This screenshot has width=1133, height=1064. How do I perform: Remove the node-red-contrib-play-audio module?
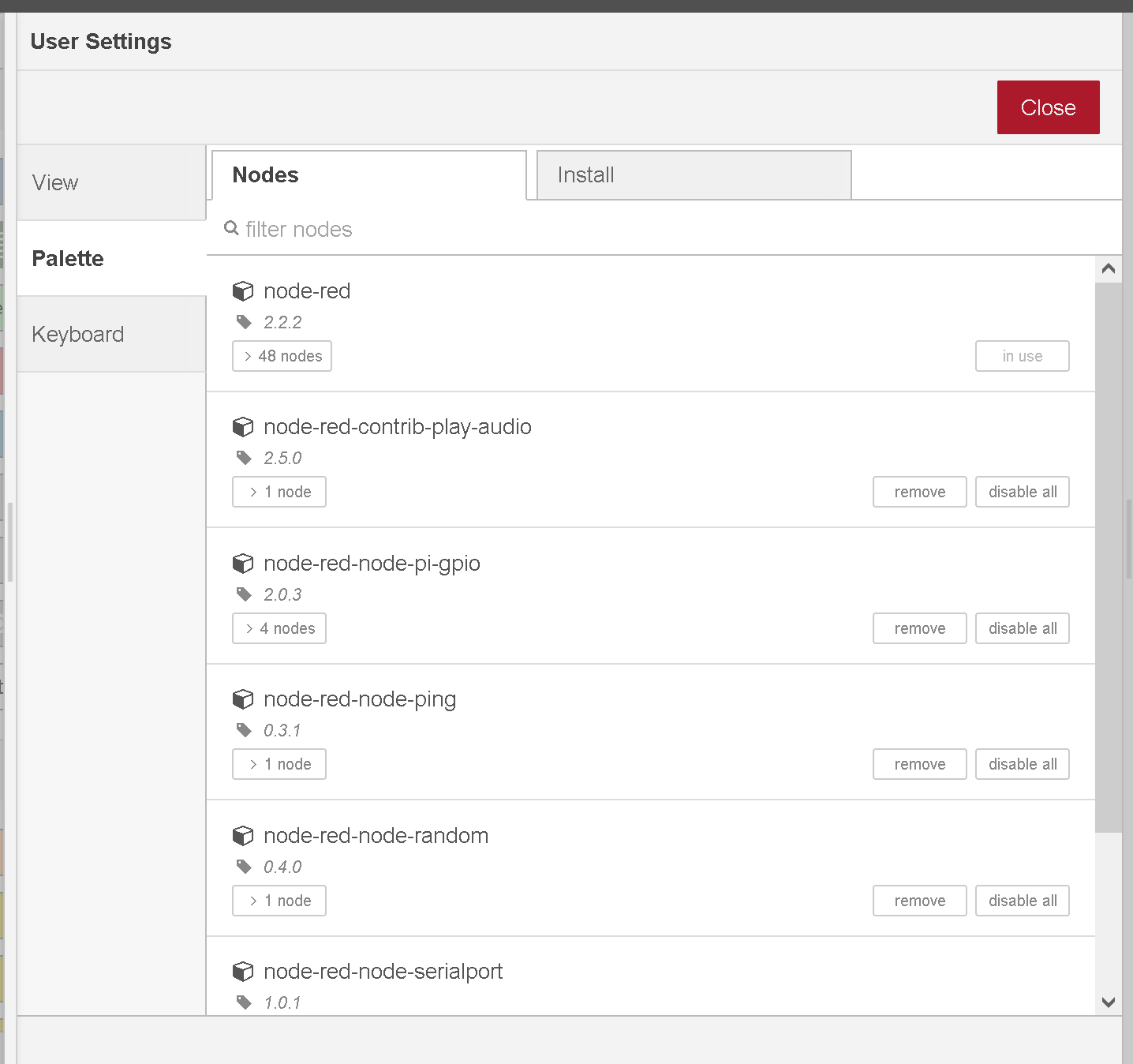(x=920, y=492)
